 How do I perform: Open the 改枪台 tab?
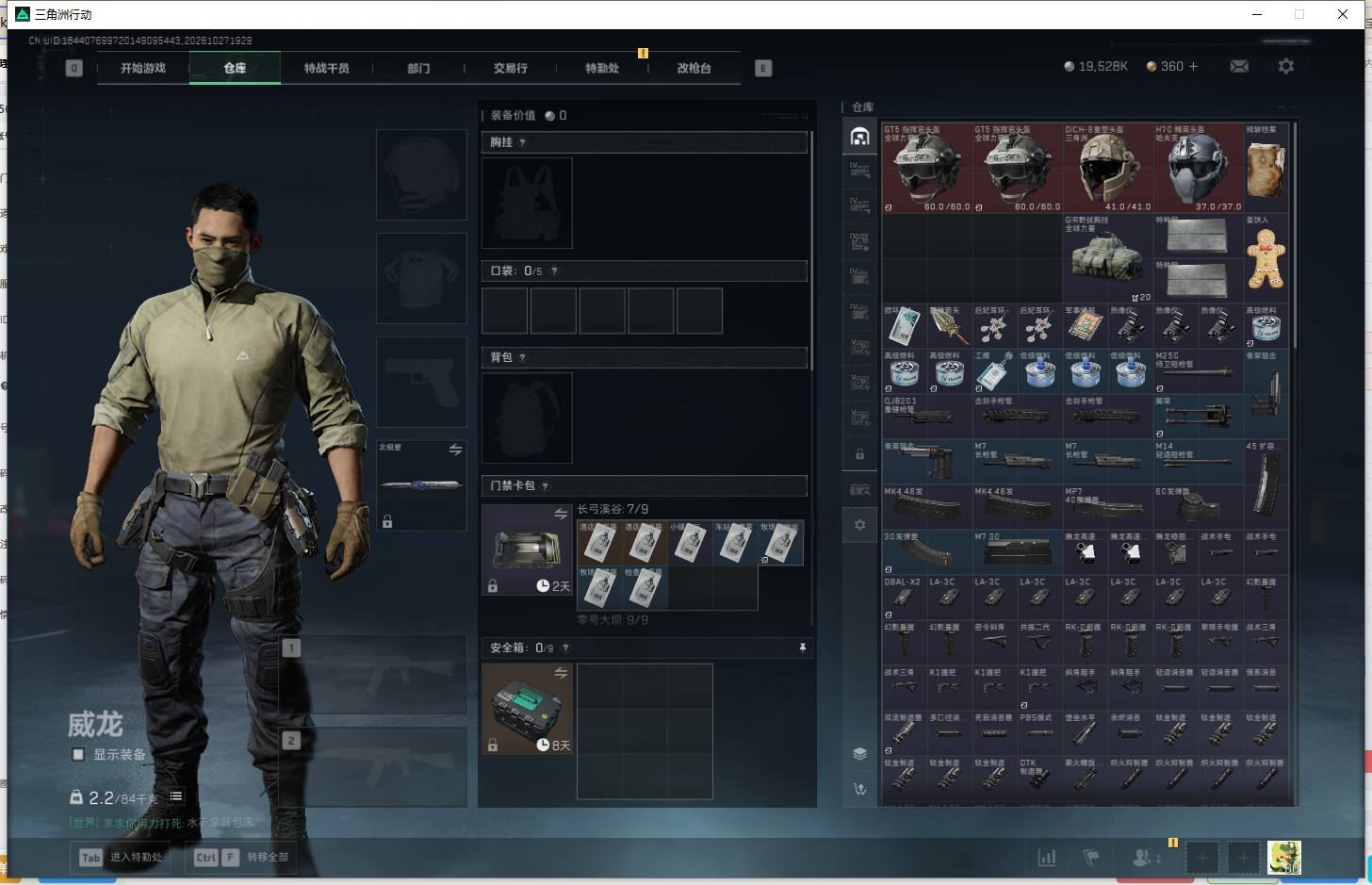[694, 68]
